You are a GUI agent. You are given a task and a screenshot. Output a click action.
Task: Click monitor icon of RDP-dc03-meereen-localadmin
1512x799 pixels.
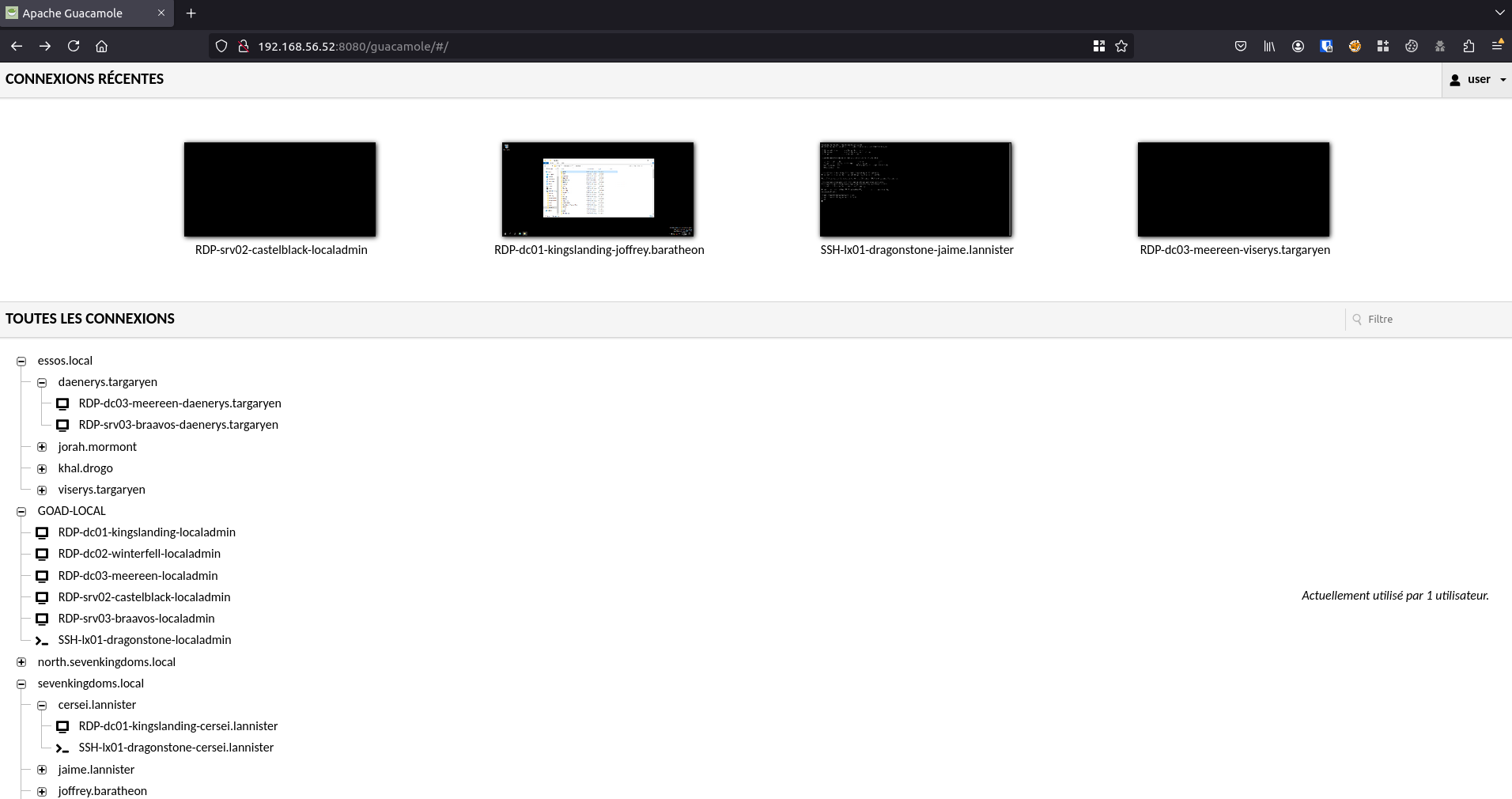(x=42, y=576)
